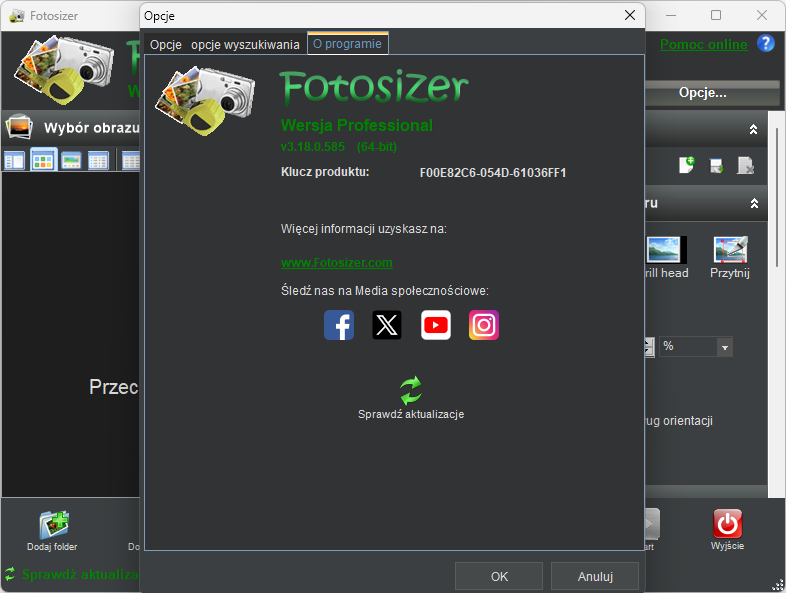This screenshot has width=786, height=593.
Task: Switch to opcje wyszukiwania tab
Action: (x=245, y=45)
